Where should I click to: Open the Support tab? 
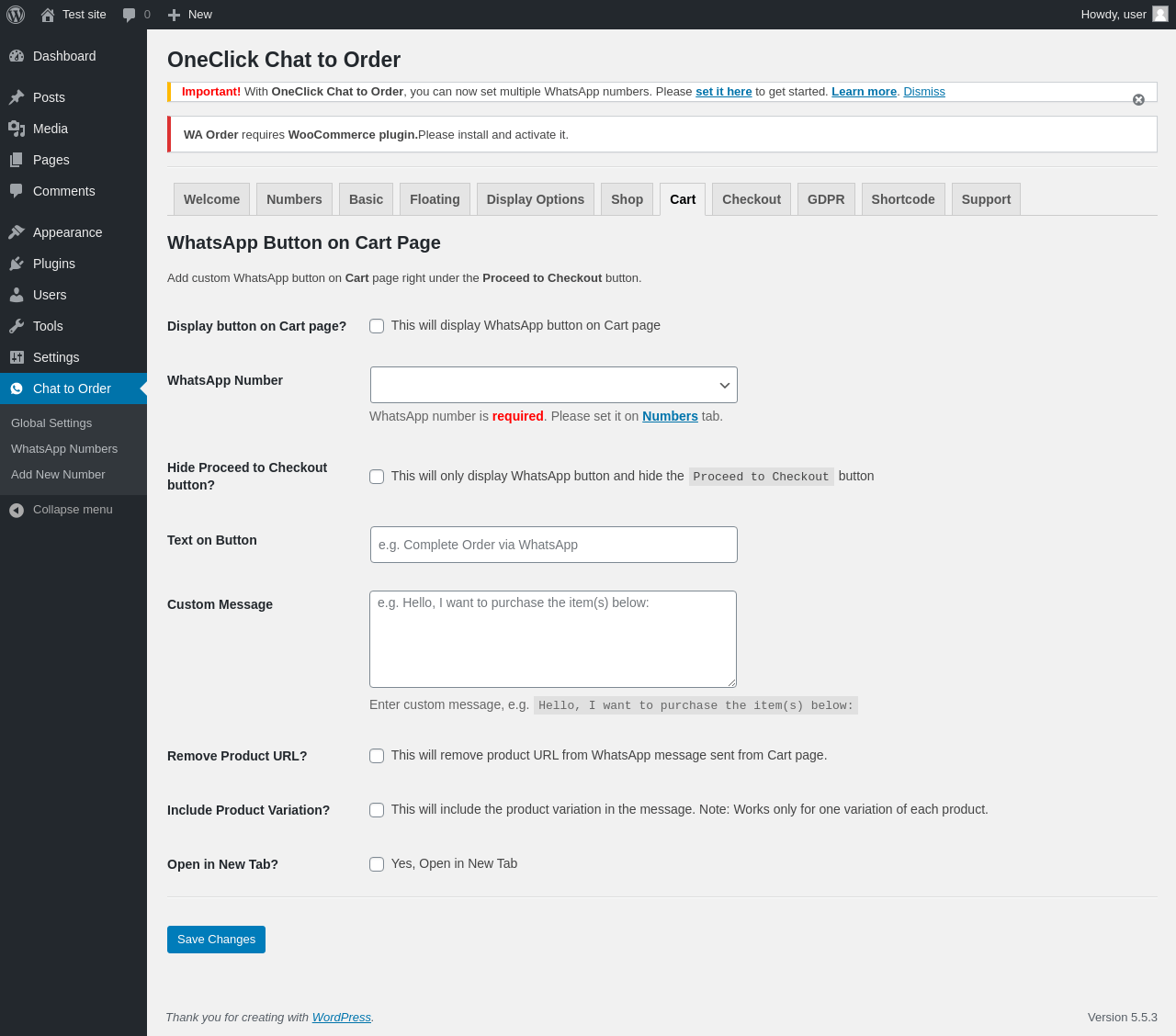point(986,199)
